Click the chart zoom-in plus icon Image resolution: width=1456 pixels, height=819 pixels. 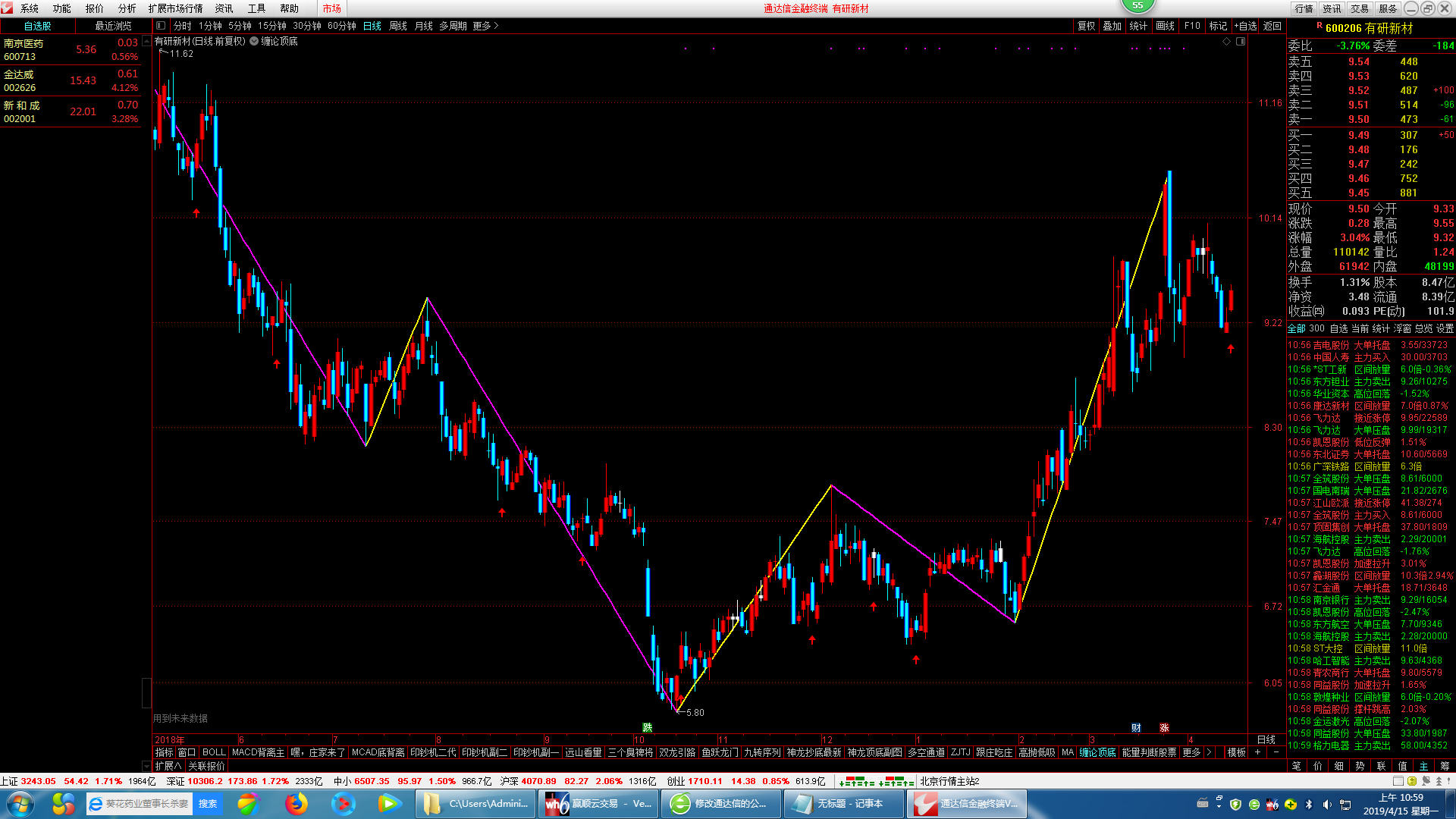click(x=1258, y=752)
